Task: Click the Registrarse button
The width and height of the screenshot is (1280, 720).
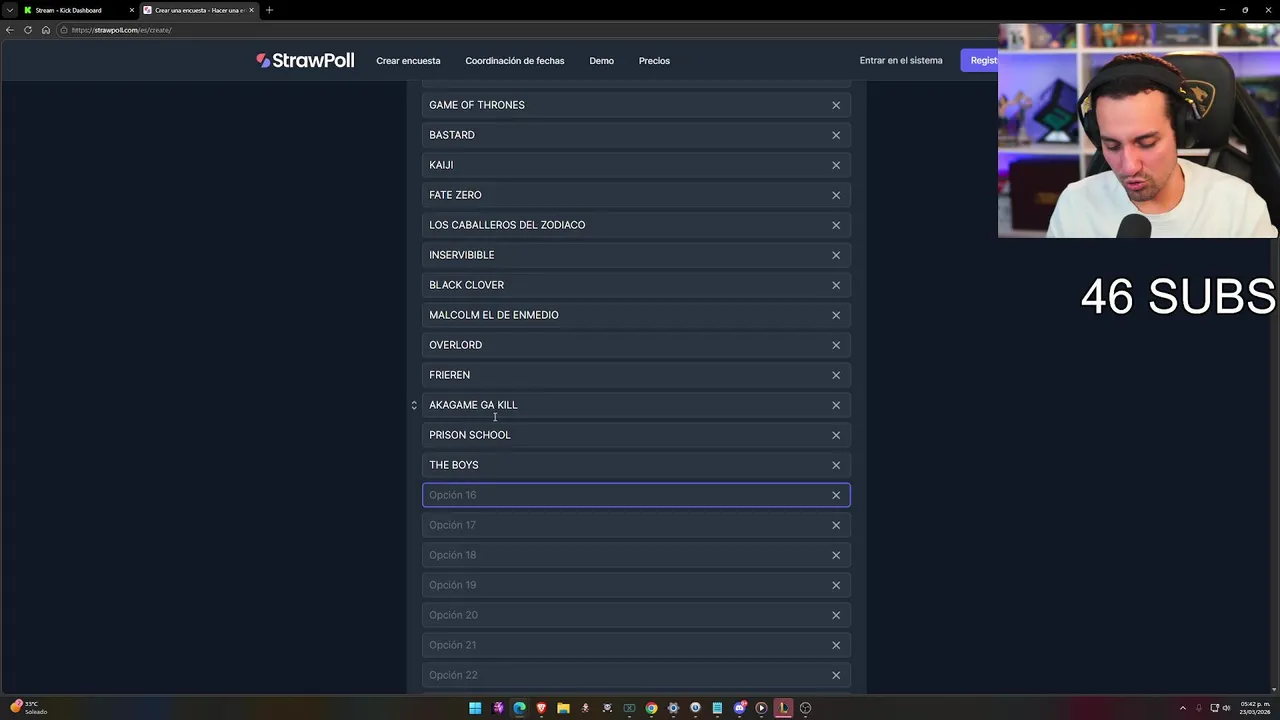Action: coord(980,60)
